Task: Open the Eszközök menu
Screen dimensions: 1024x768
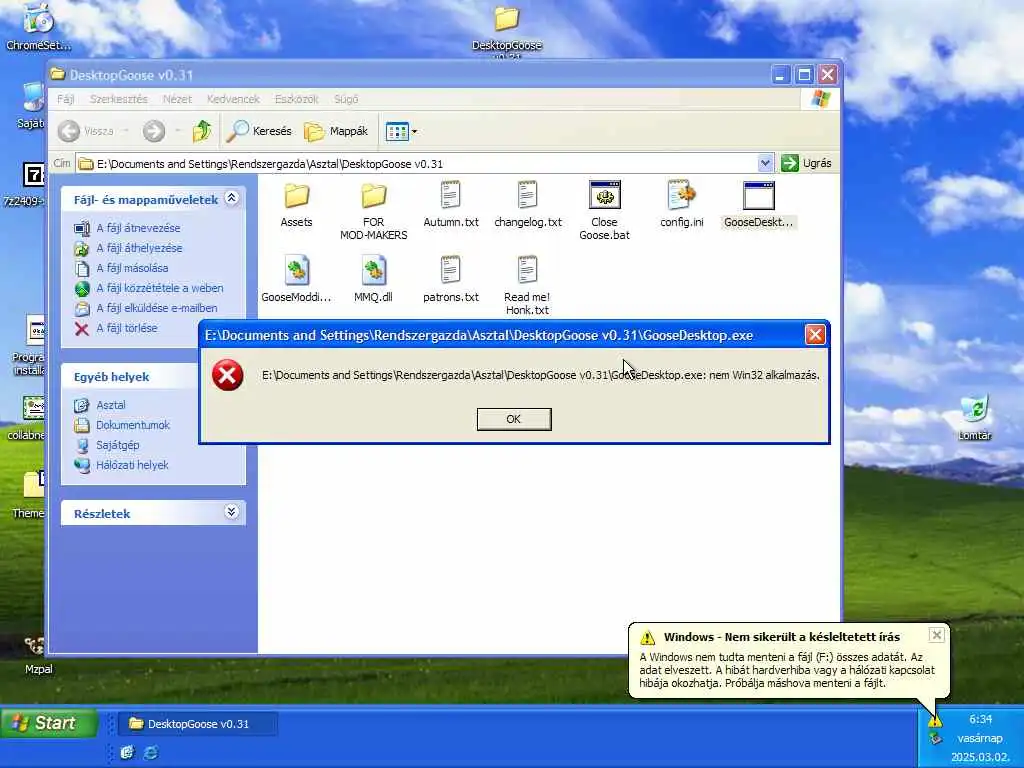Action: pos(296,99)
